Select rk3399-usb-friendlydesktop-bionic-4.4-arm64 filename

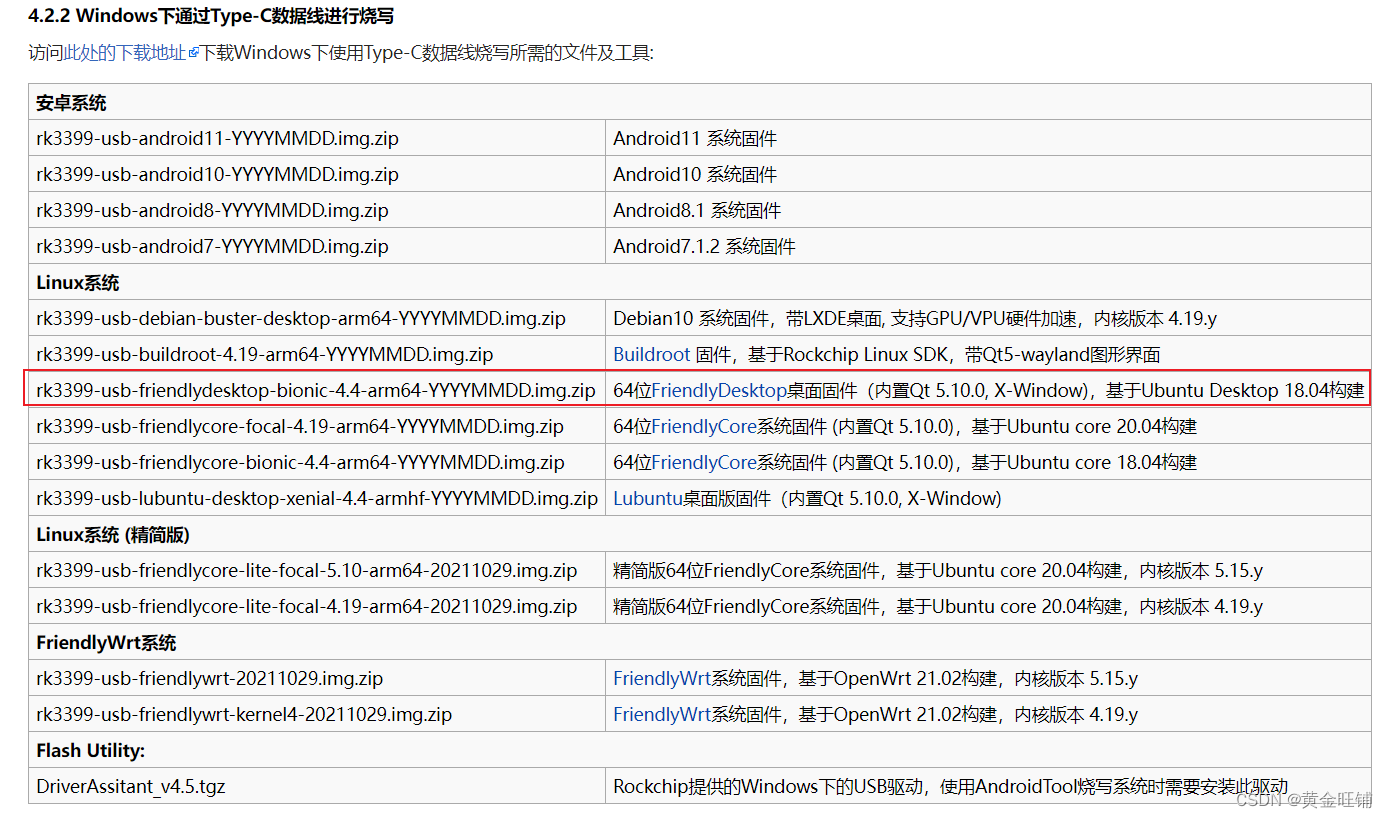click(x=316, y=390)
